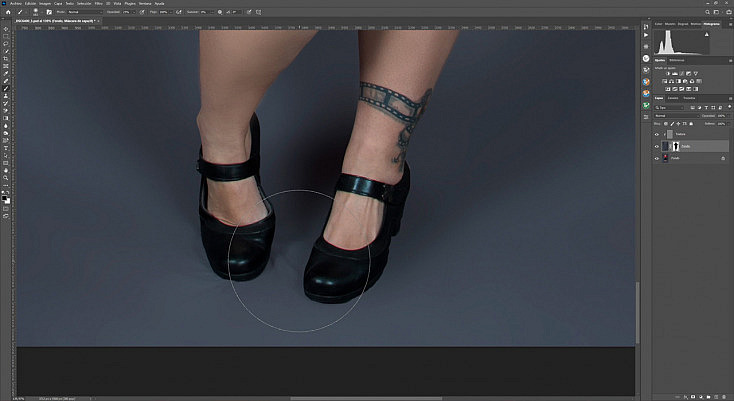The image size is (734, 401).
Task: Select the Crop tool
Action: 7,59
